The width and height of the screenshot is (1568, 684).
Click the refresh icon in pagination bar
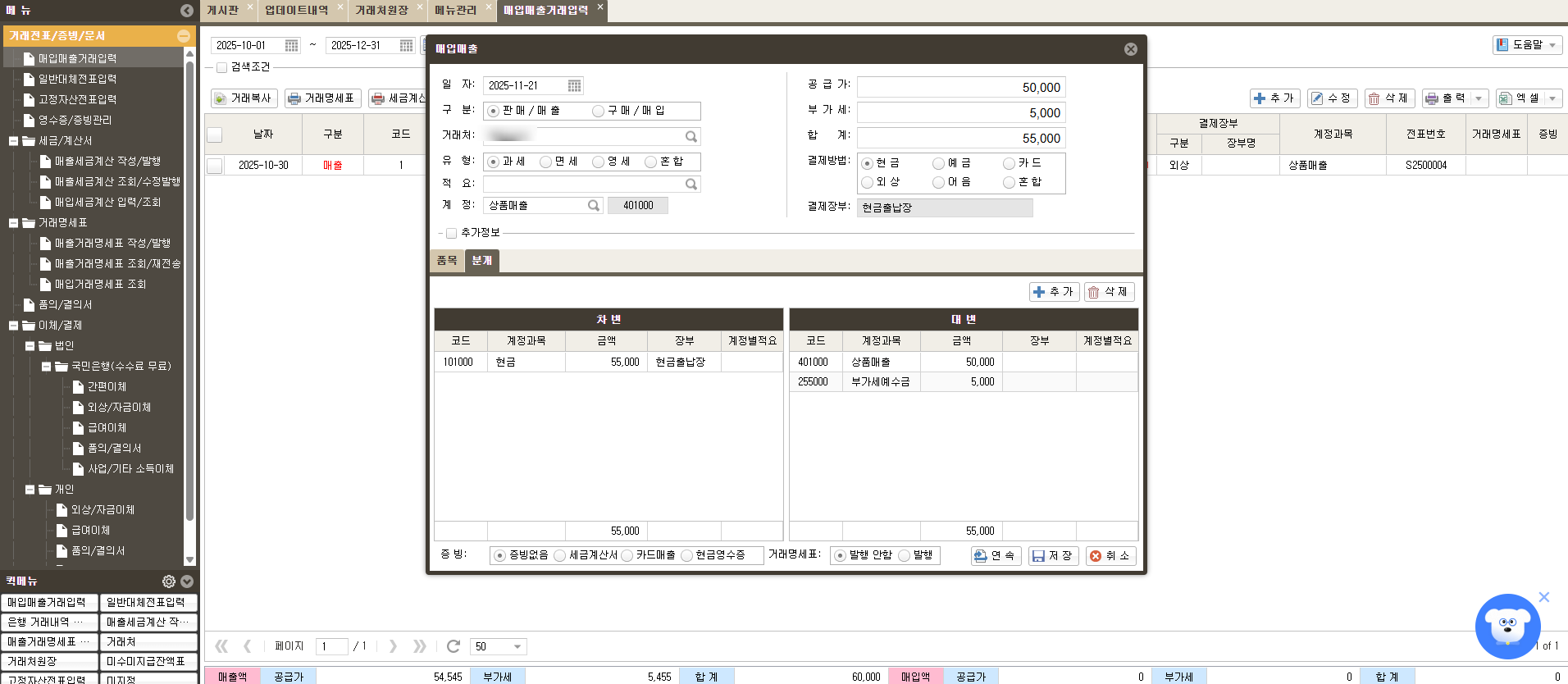(x=453, y=646)
